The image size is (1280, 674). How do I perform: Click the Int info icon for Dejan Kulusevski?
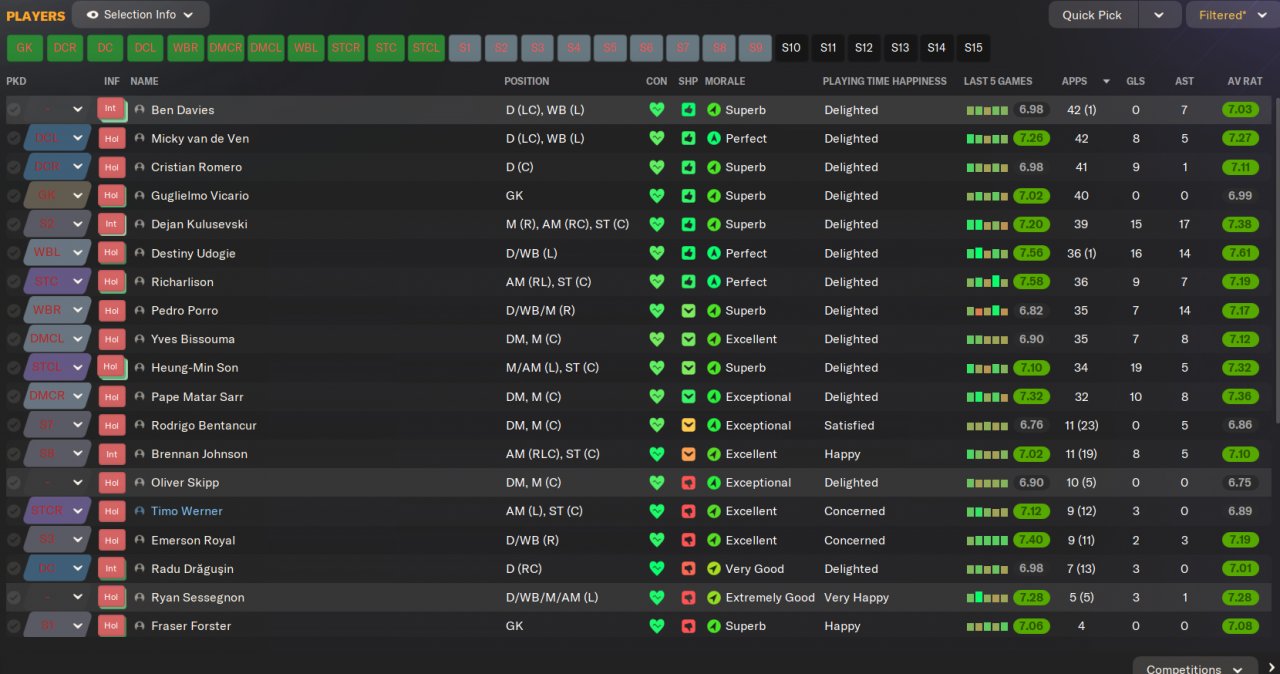111,224
